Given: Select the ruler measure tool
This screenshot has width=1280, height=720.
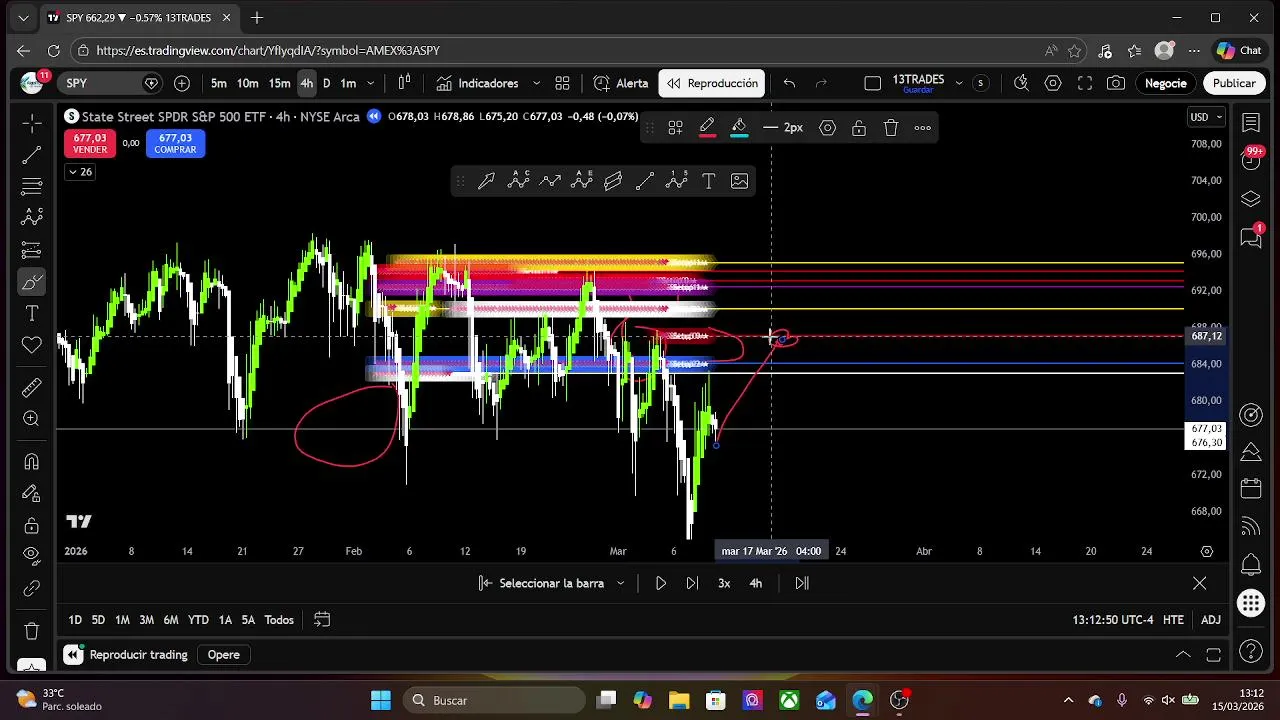Looking at the screenshot, I should [31, 387].
